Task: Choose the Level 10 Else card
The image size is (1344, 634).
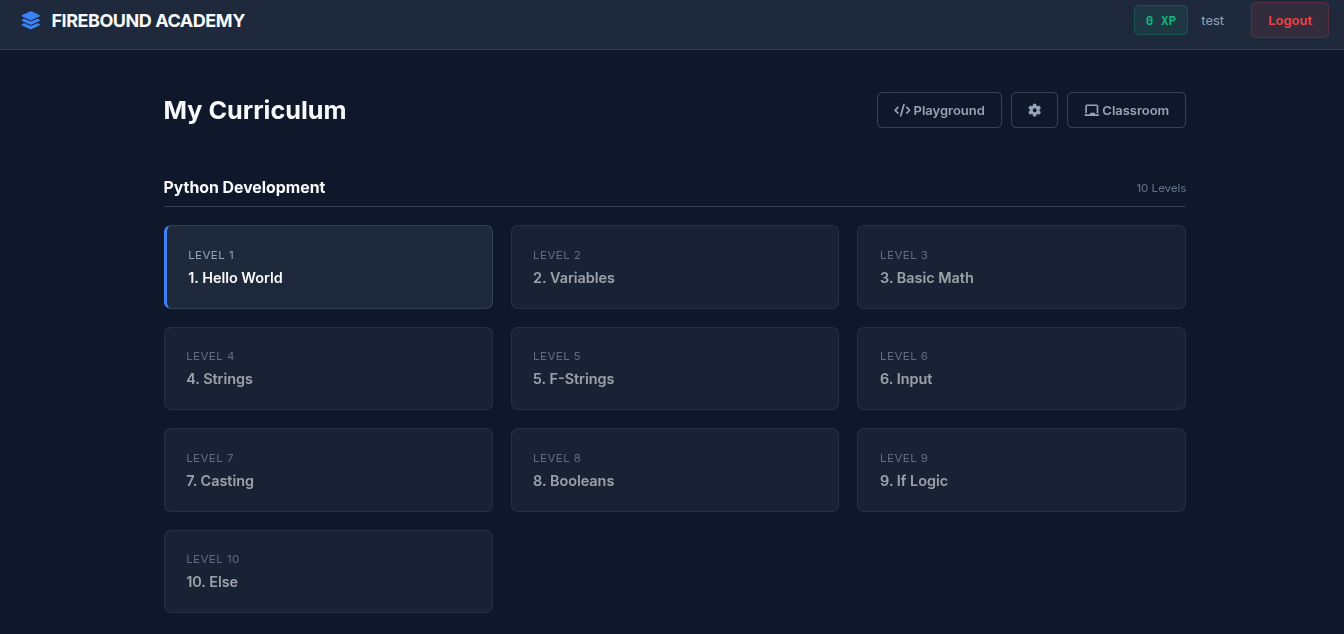Action: [x=328, y=571]
